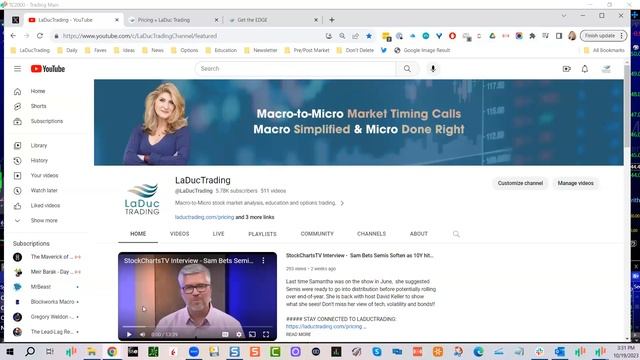
Task: Open the tab search dropdown chevron
Action: point(564,16)
